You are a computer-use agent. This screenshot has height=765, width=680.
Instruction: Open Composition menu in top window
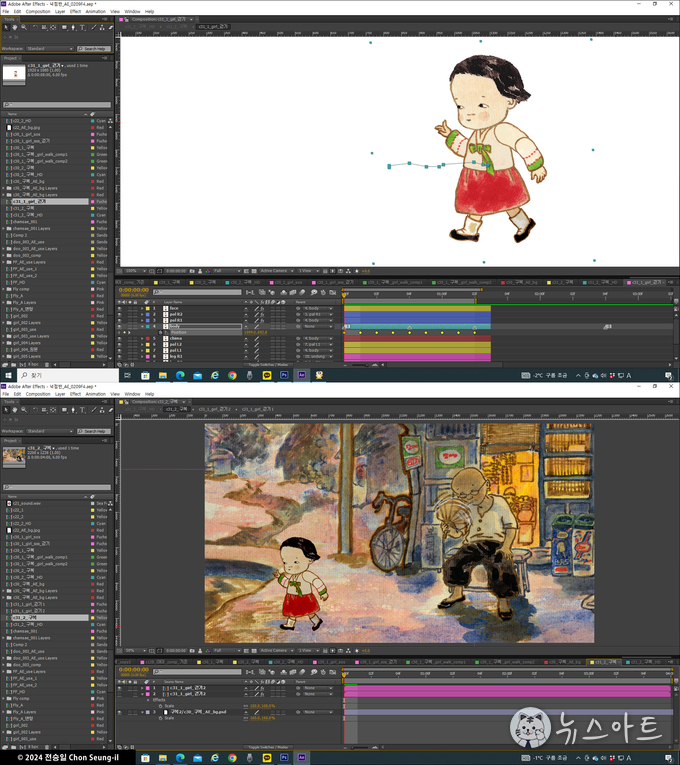[38, 11]
